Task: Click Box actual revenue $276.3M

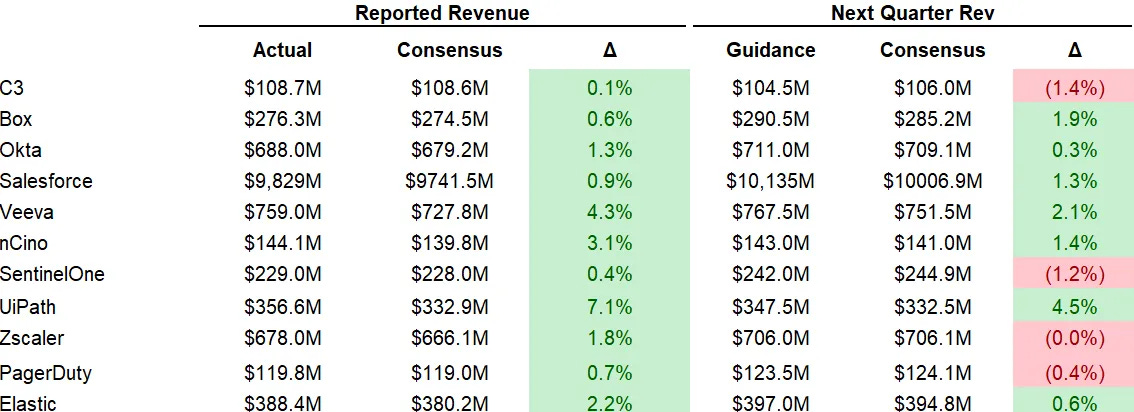Action: (283, 119)
